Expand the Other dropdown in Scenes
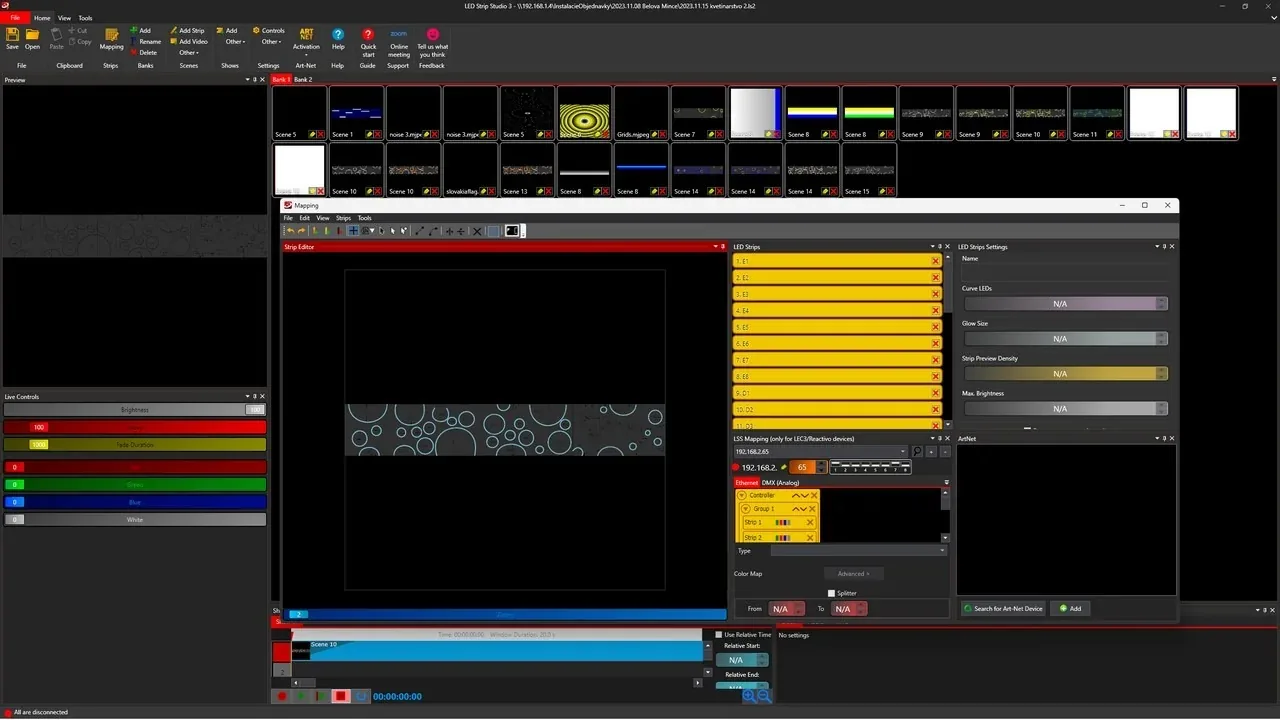This screenshot has width=1280, height=720. pyautogui.click(x=189, y=53)
